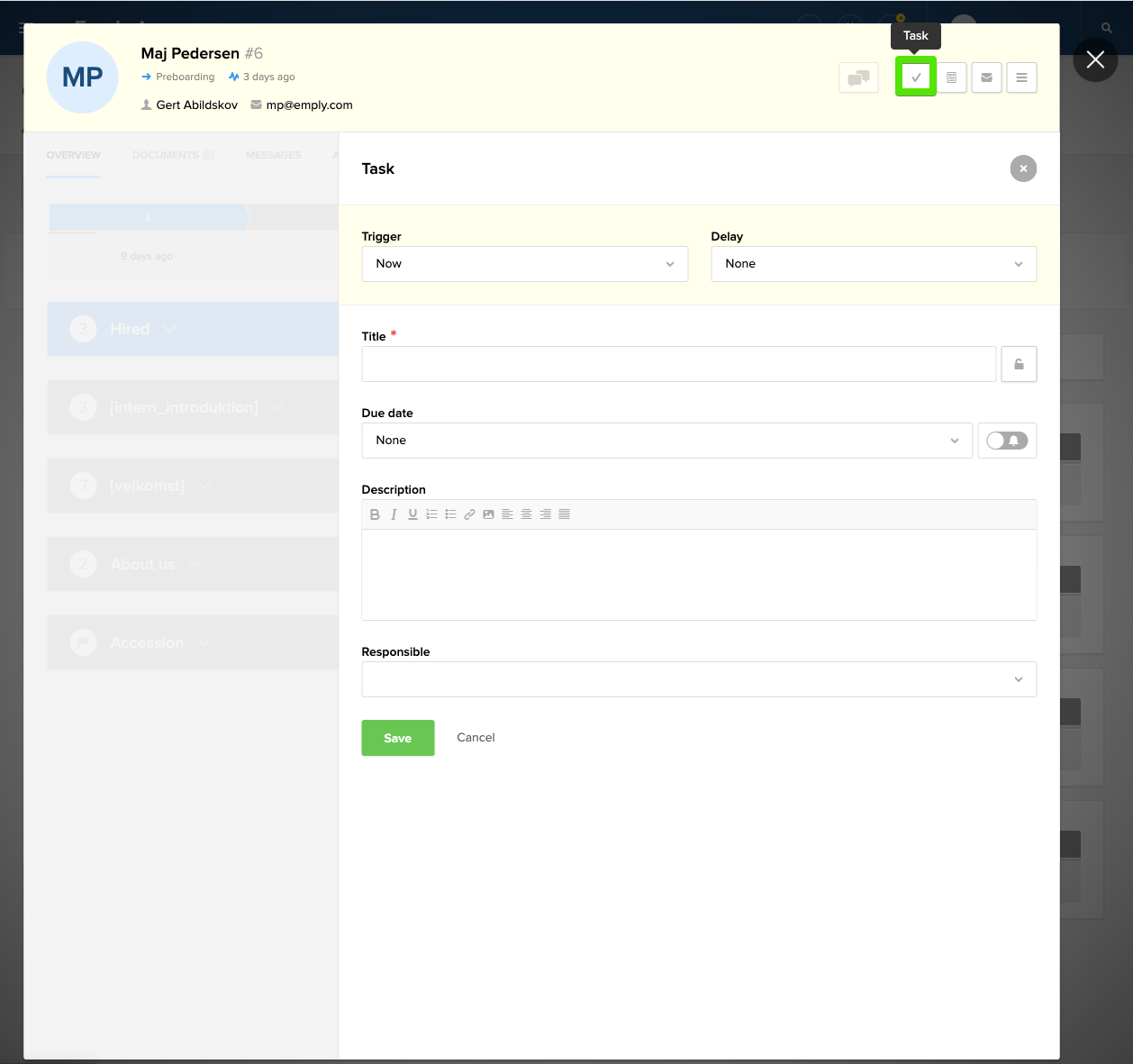Open the hamburger menu in profile header
1133x1064 pixels.
1021,77
